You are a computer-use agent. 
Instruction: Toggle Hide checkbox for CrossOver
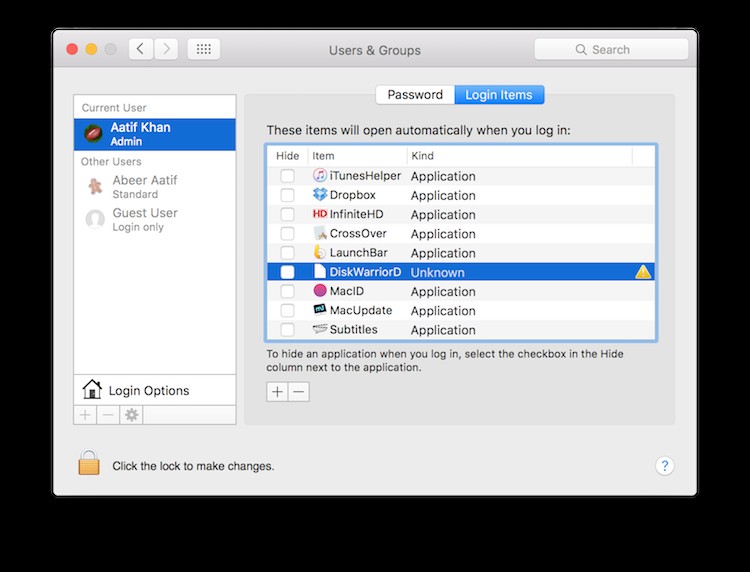287,233
